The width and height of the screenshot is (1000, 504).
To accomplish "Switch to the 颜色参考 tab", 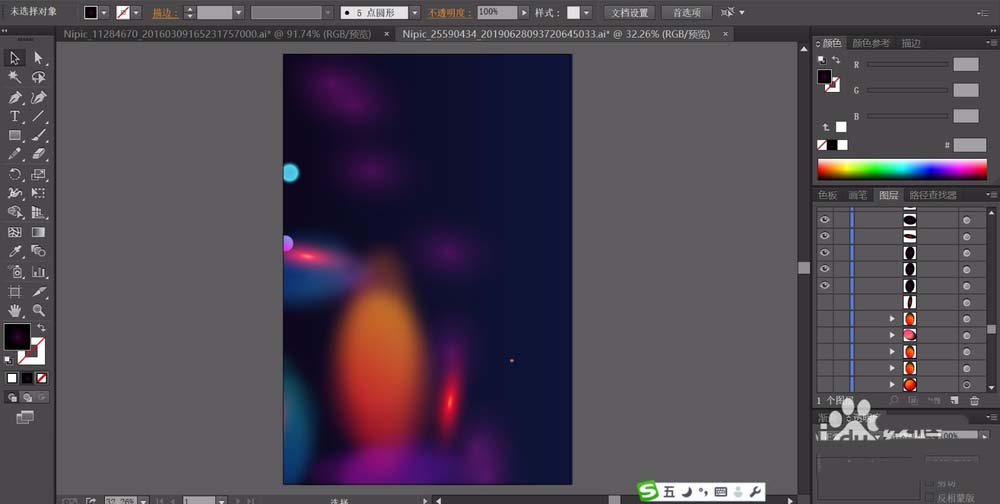I will [871, 43].
